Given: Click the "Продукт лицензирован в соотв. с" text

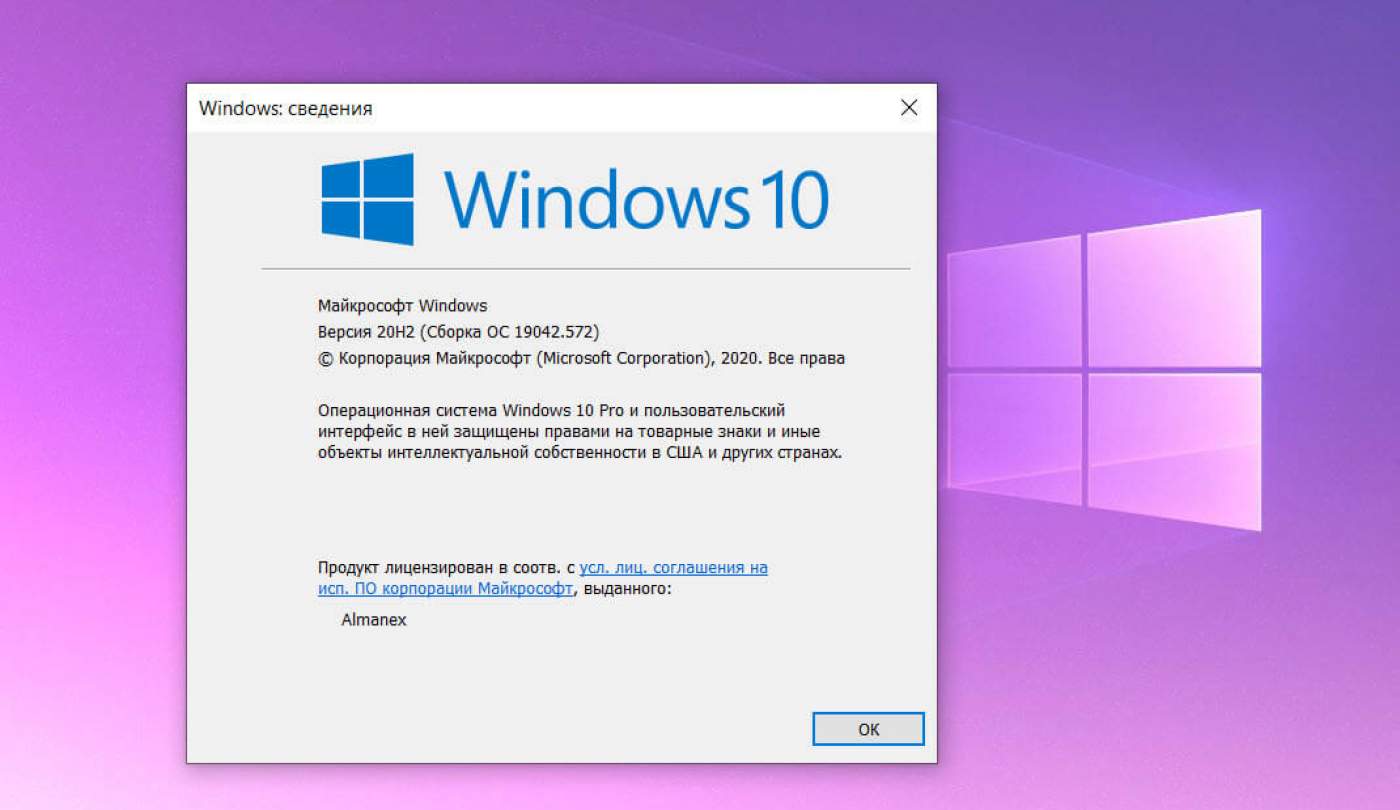Looking at the screenshot, I should click(x=447, y=567).
